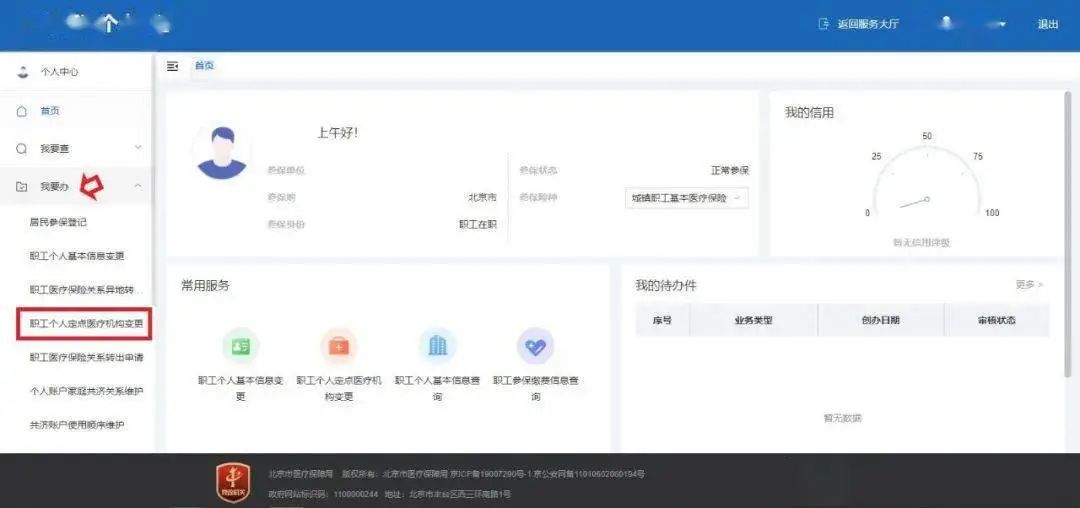Screen dimensions: 1080x508
Task: Click the 职工个人基本信息查询 building icon
Action: point(437,346)
